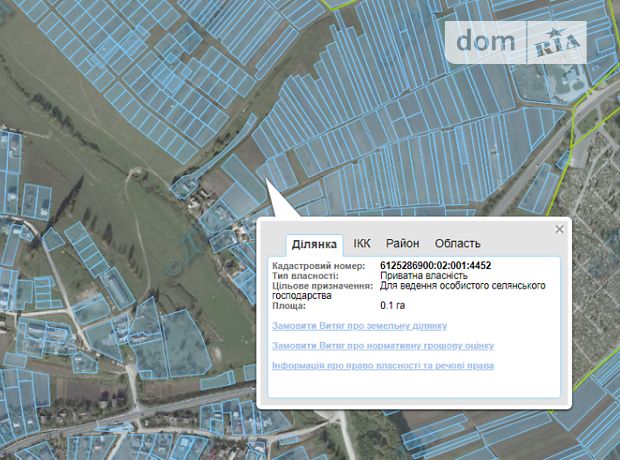
Task: Click the Приватна власність value
Action: tap(424, 276)
